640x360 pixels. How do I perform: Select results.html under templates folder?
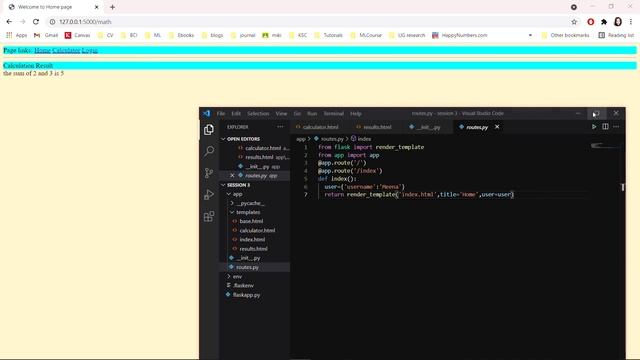253,249
